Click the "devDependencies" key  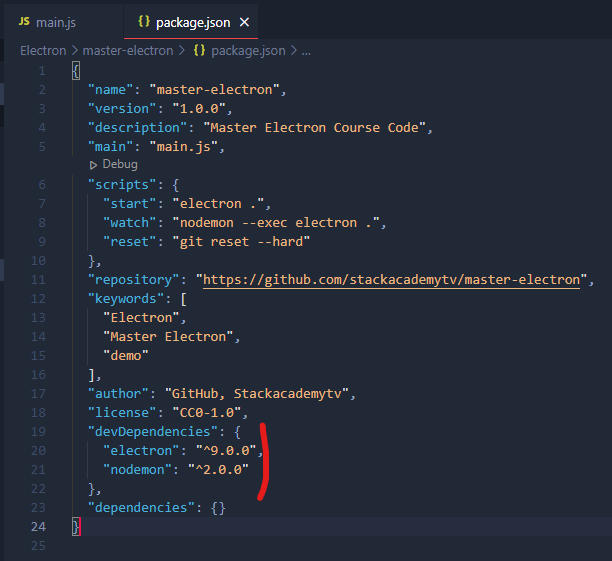153,431
